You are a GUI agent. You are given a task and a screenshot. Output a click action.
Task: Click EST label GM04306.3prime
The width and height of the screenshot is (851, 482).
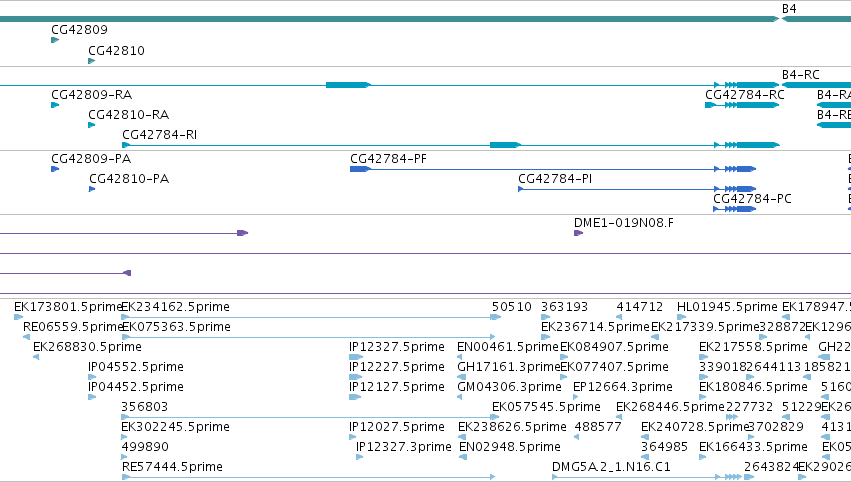510,388
